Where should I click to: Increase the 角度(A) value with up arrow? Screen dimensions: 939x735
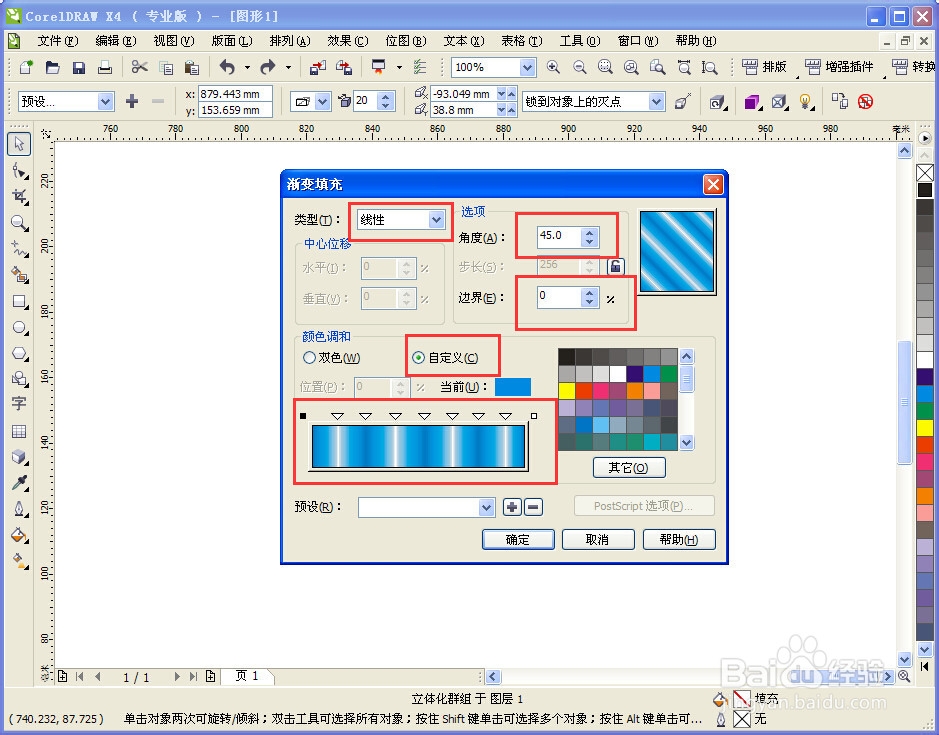coord(589,232)
